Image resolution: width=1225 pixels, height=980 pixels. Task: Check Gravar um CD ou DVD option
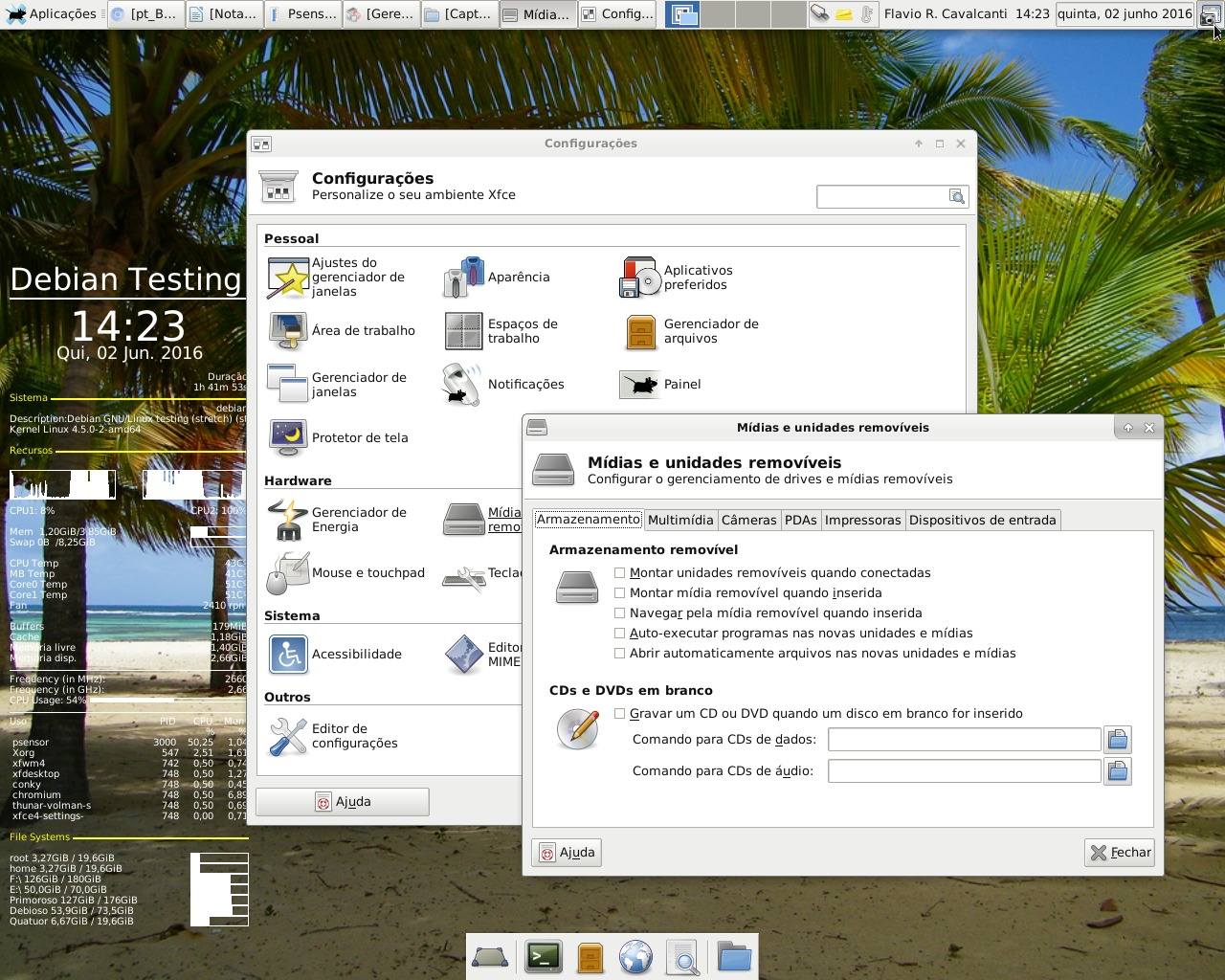(x=620, y=714)
